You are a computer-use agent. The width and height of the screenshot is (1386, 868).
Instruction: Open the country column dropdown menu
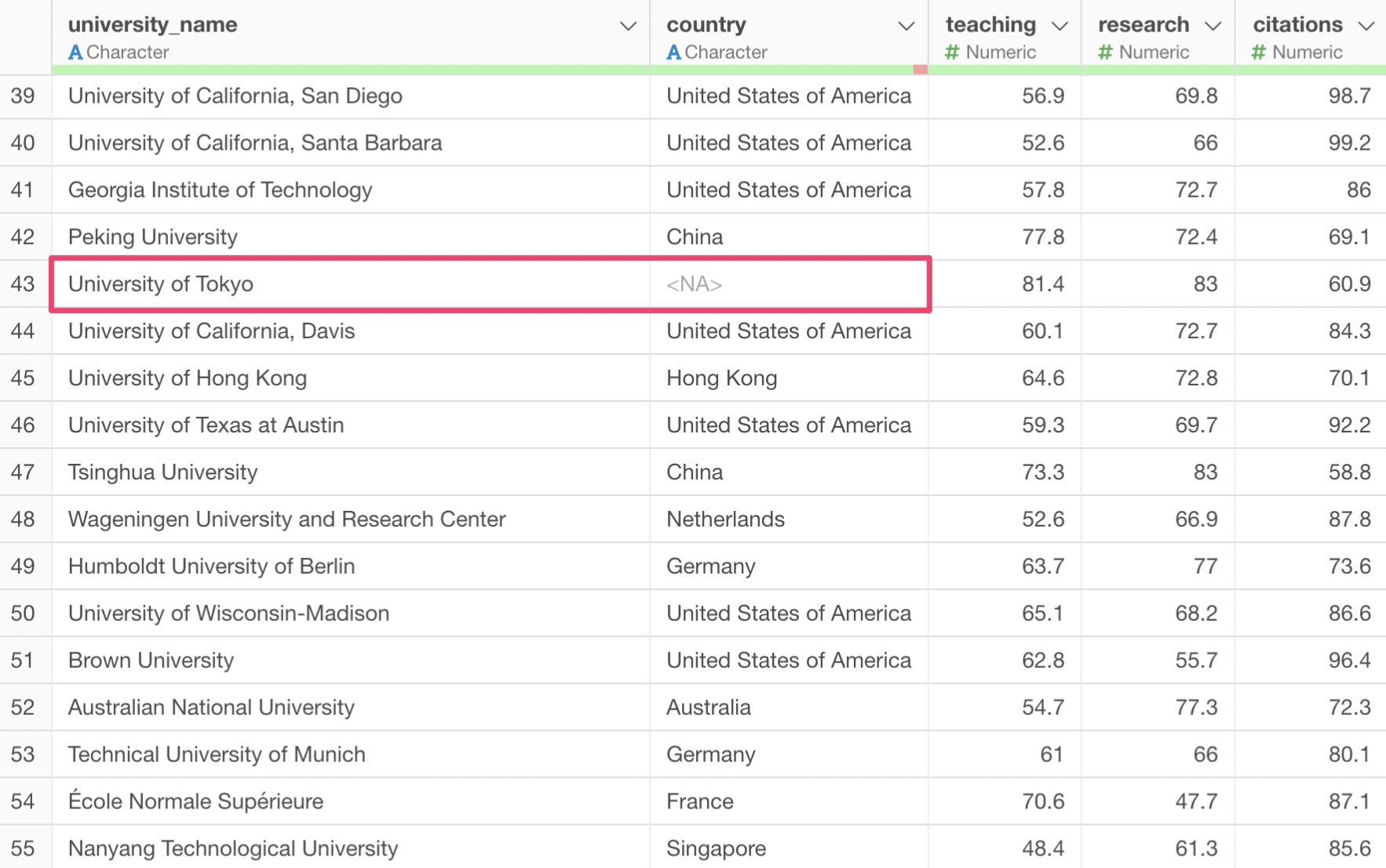[x=906, y=26]
